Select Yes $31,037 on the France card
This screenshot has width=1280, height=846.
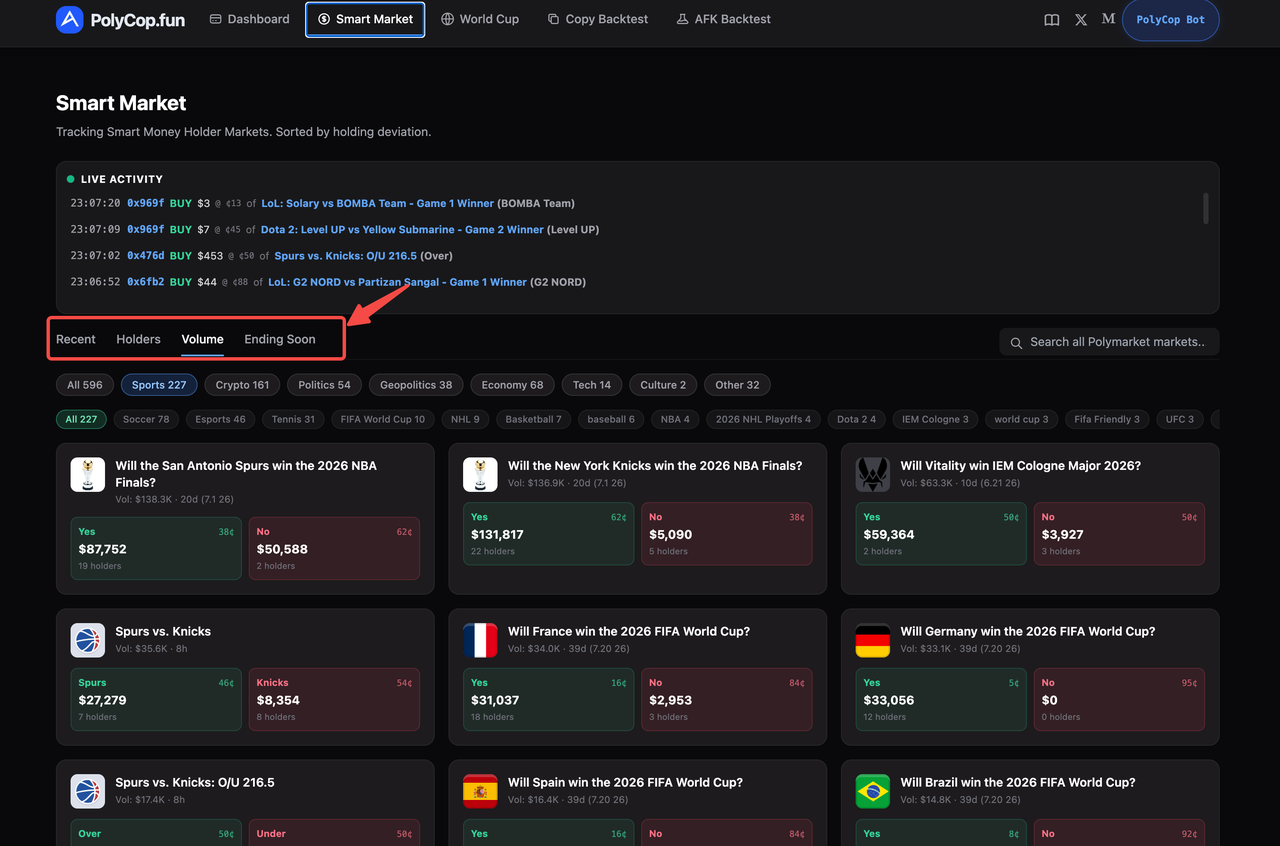[x=548, y=699]
